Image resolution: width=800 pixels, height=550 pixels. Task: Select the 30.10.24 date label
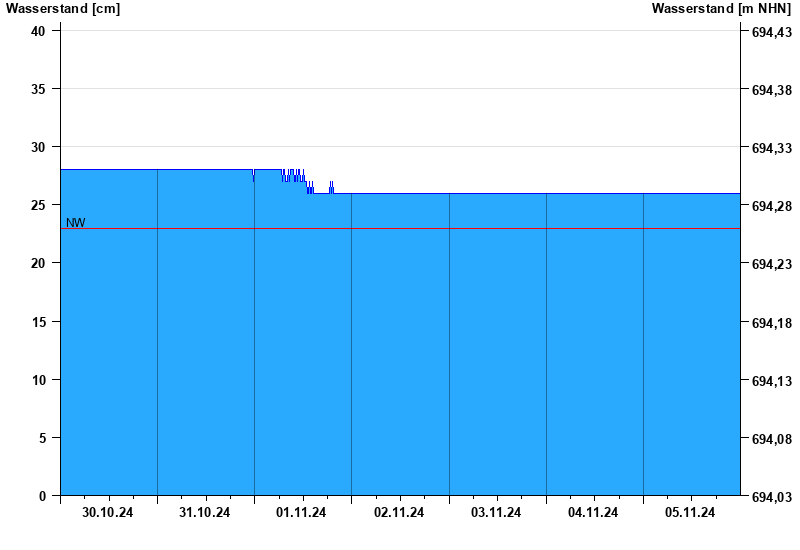[107, 513]
